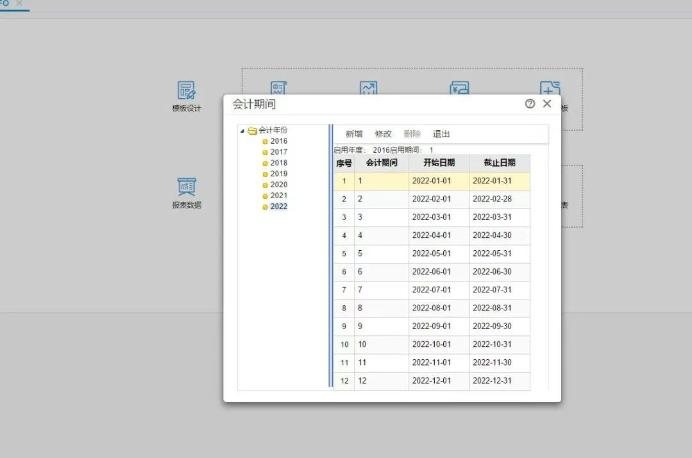
Task: Click the 会计期间 column header
Action: point(382,163)
